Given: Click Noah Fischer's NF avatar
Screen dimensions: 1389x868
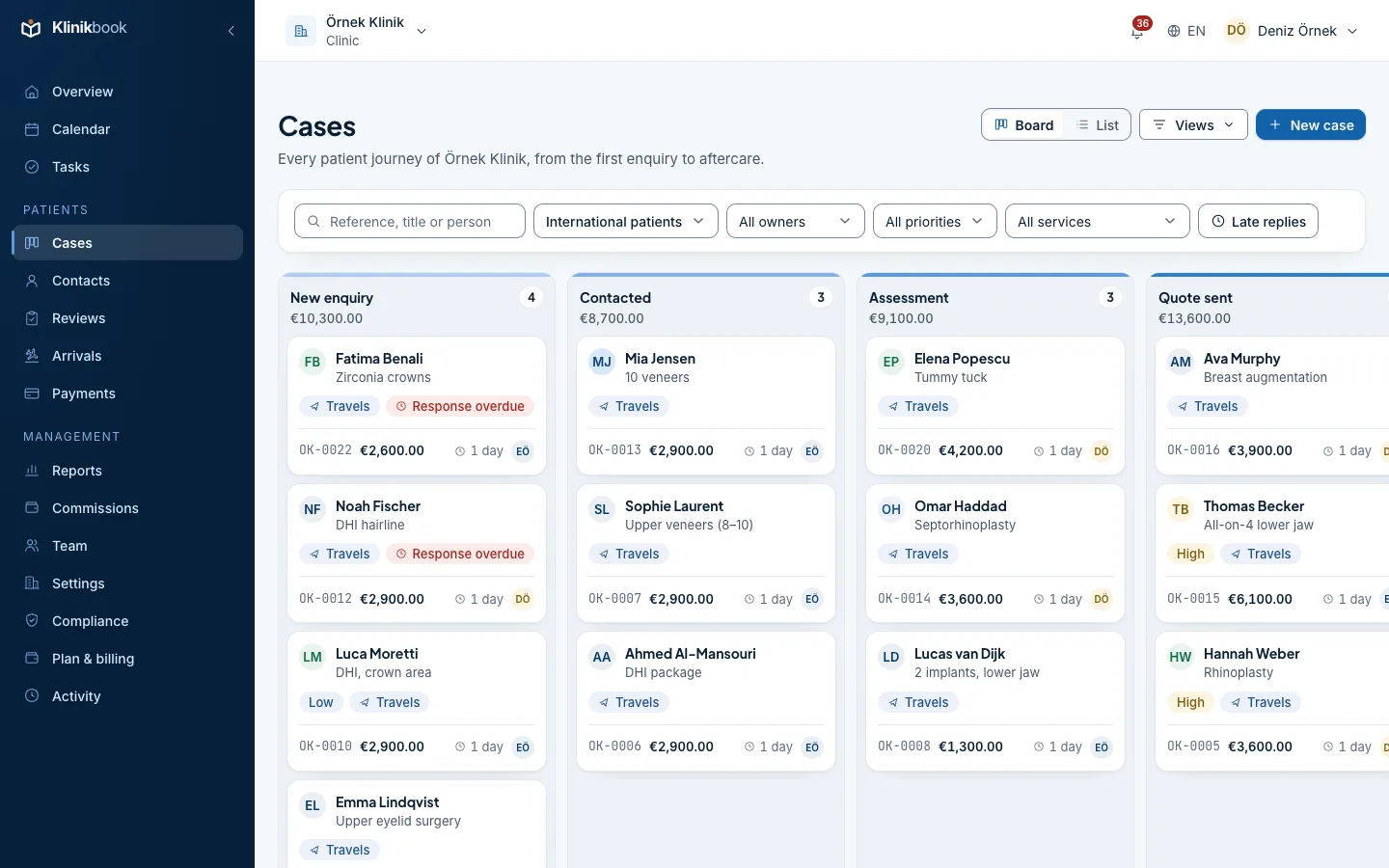Looking at the screenshot, I should (313, 510).
